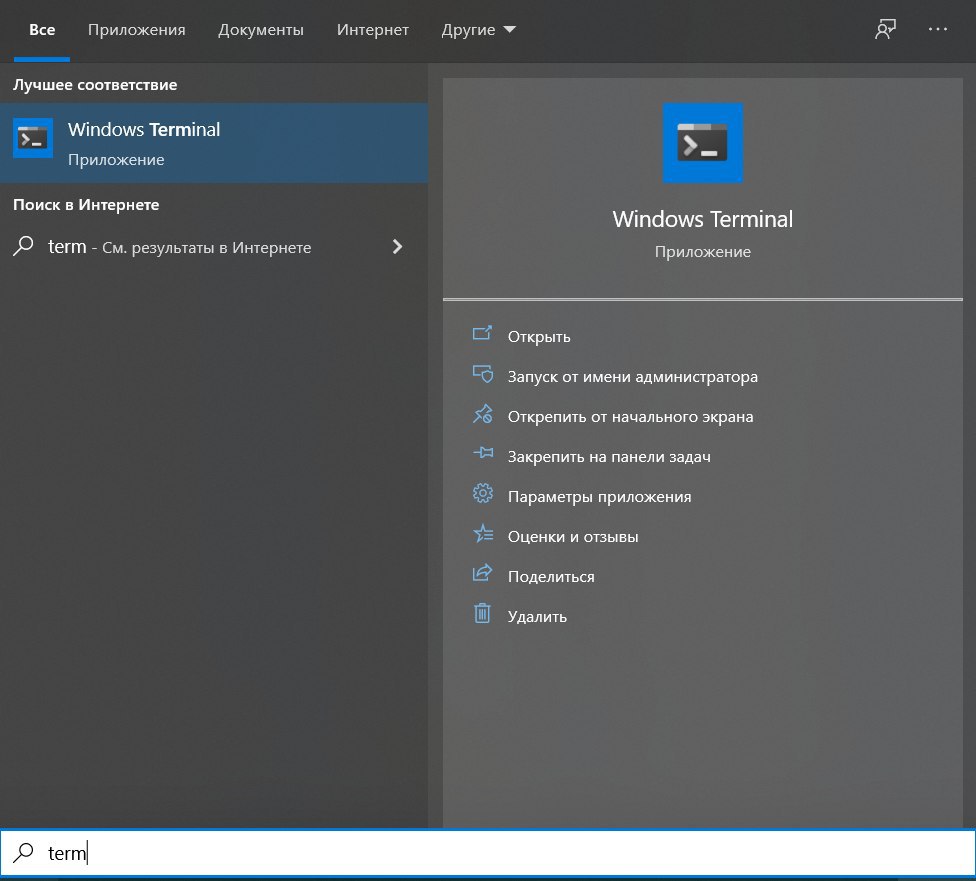Click the Windows Terminal icon in best match
This screenshot has width=976, height=881.
32,138
